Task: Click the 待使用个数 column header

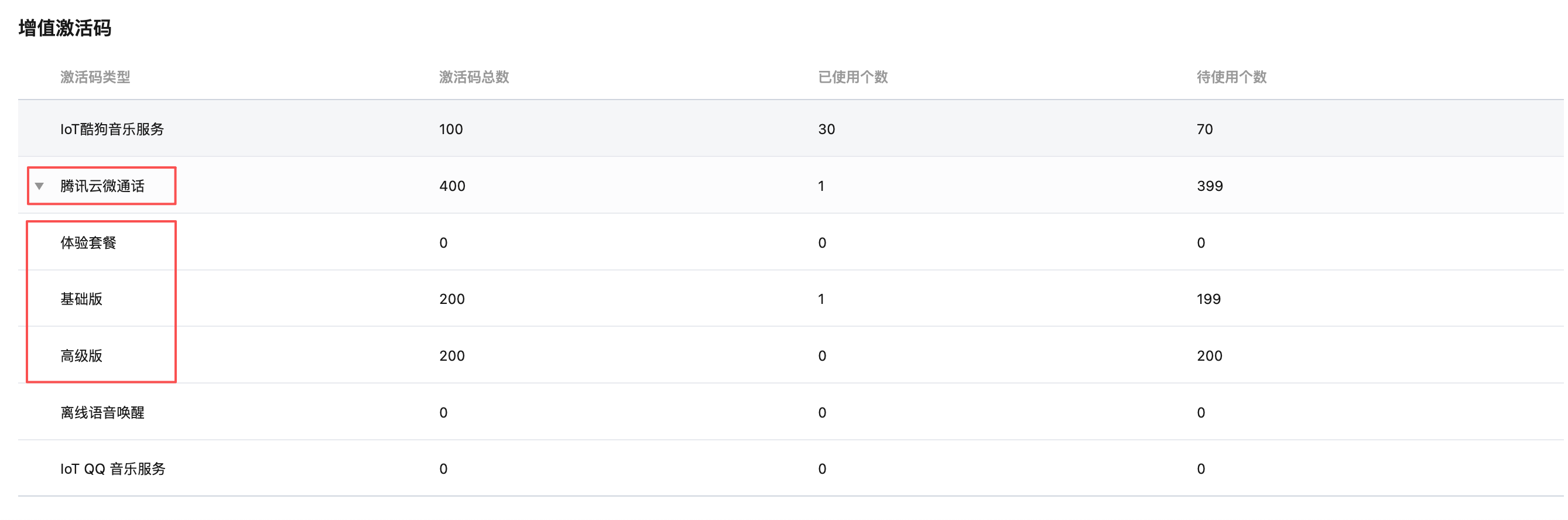Action: point(1231,77)
